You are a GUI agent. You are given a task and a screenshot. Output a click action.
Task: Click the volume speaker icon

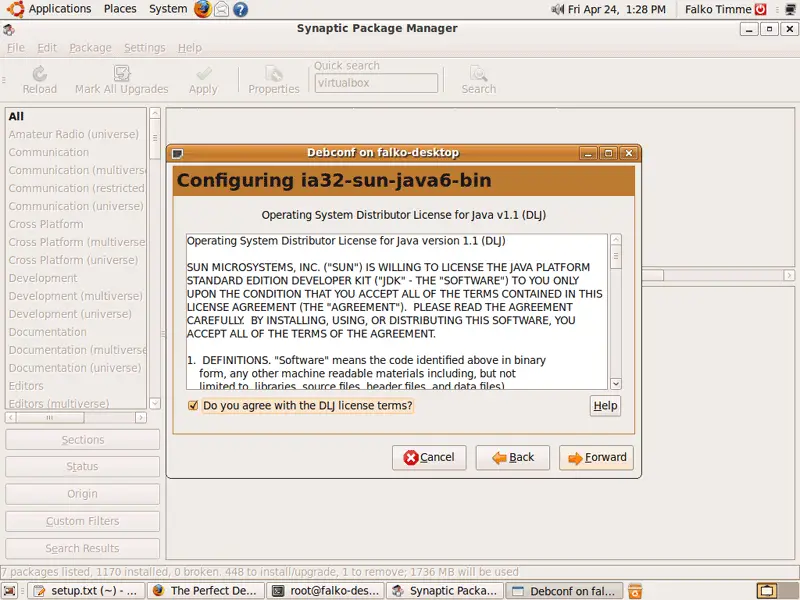click(557, 9)
